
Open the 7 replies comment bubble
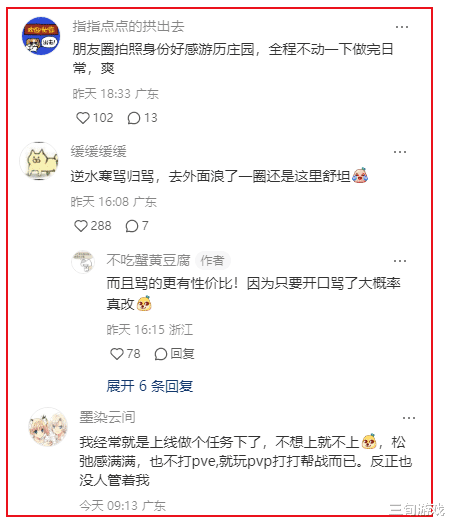(132, 226)
